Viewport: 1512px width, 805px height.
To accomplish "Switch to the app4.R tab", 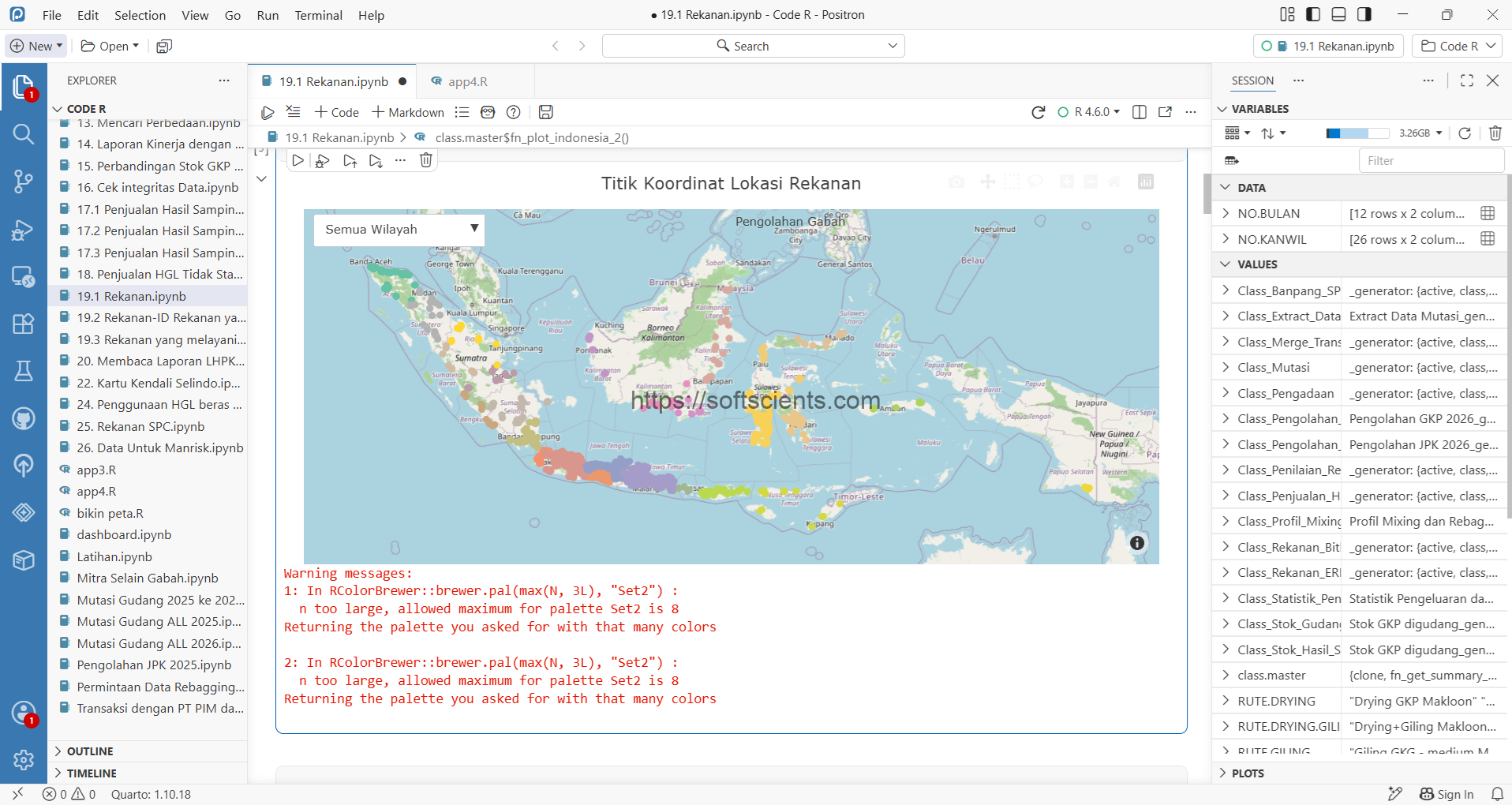I will click(x=467, y=81).
